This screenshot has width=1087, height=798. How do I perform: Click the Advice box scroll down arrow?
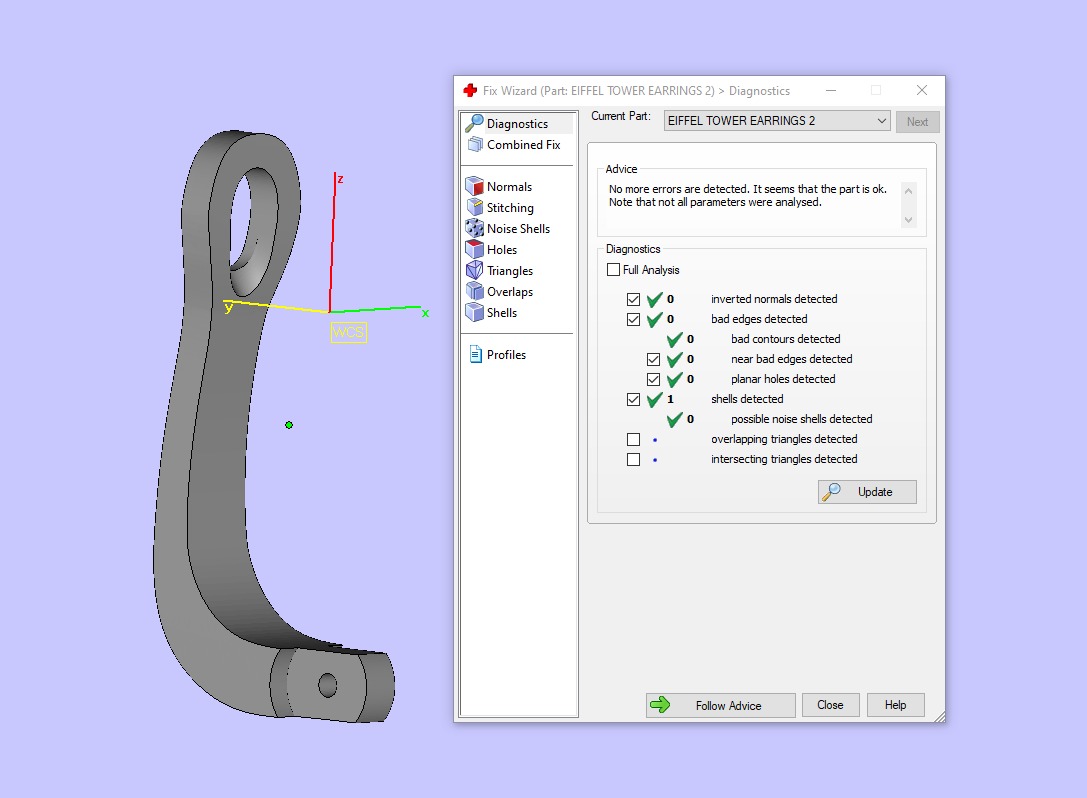coord(908,220)
